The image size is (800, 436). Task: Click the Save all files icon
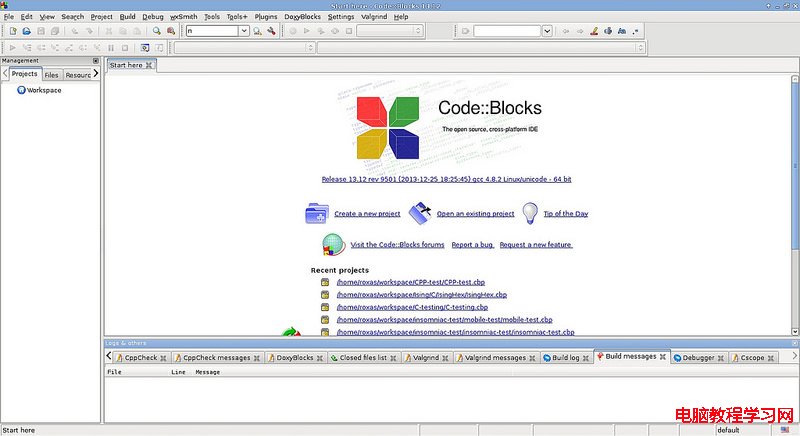point(55,31)
